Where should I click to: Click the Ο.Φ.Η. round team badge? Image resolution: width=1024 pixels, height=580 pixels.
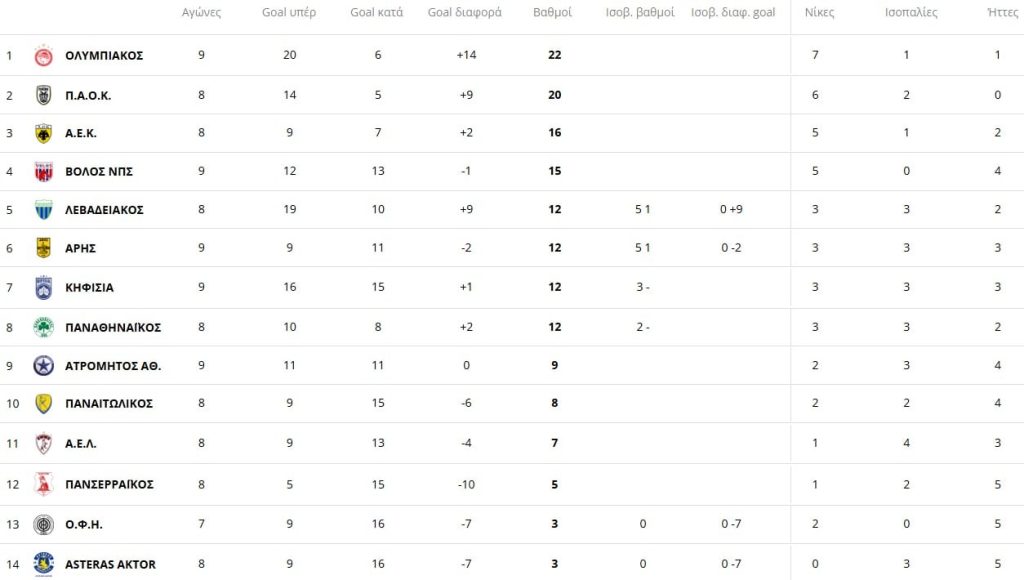(x=43, y=524)
